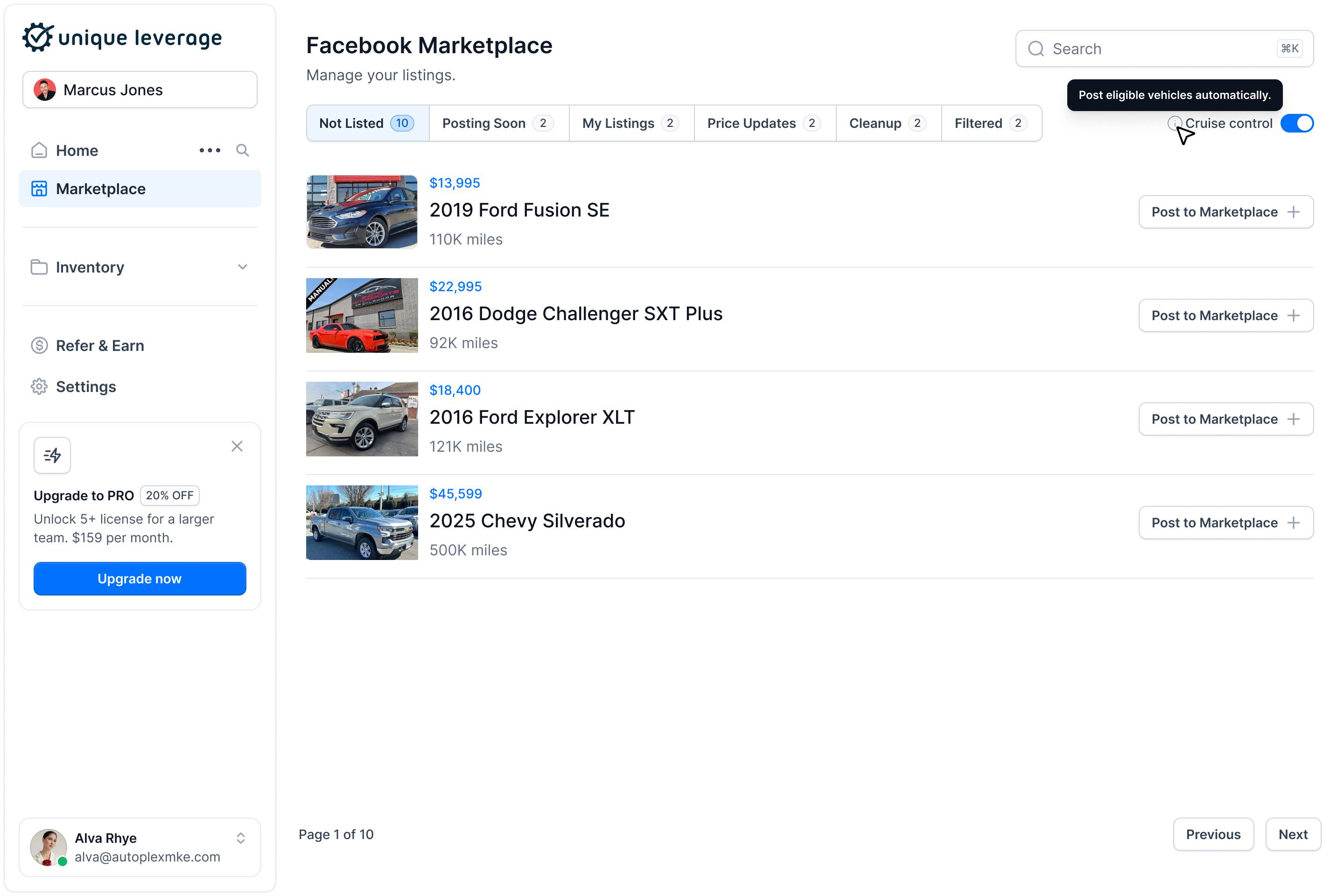The image size is (1344, 896).
Task: Click plus icon for 2016 Dodge Challenger
Action: click(x=1294, y=315)
